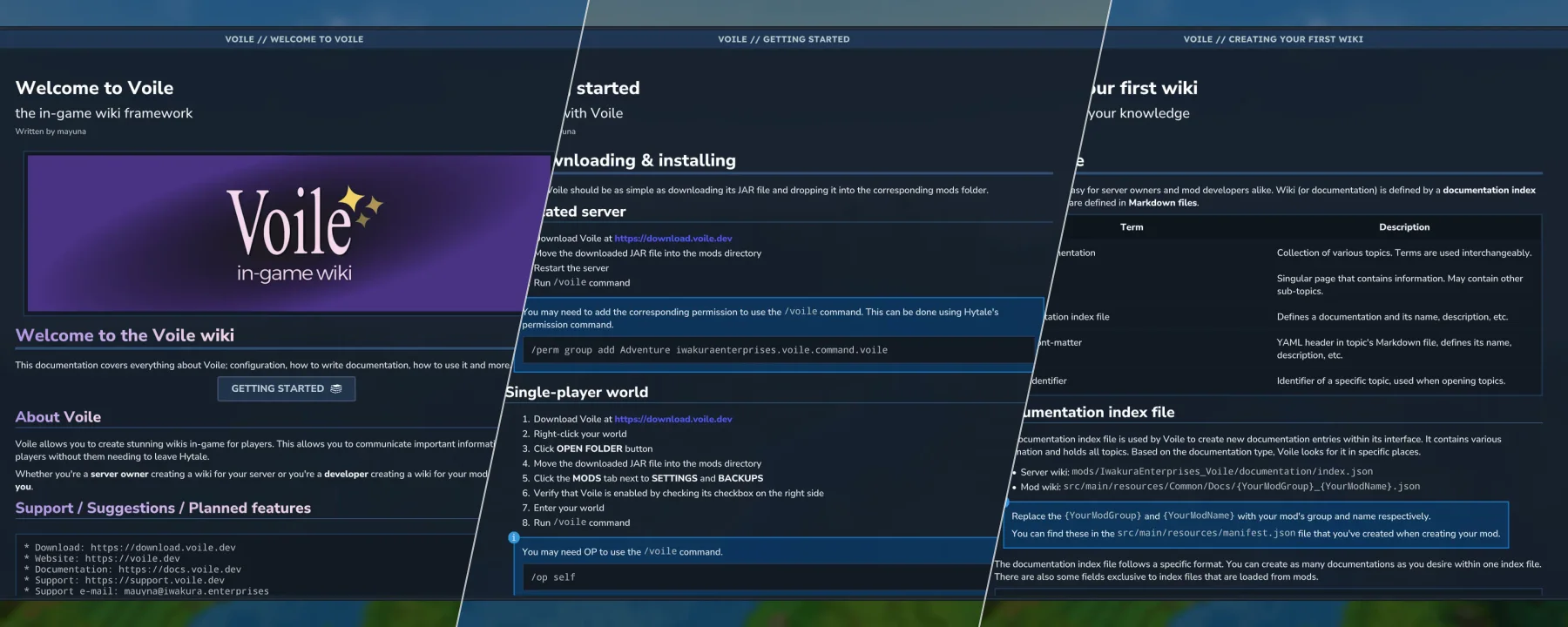Click the GETTING STARTED button
Screen dimensions: 1568x627
click(287, 388)
